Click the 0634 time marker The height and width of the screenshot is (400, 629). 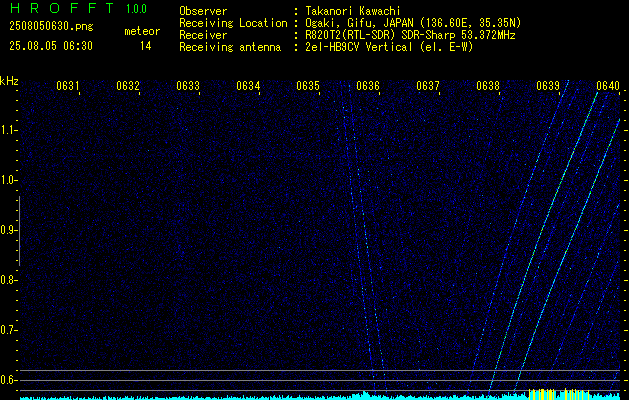[x=248, y=86]
